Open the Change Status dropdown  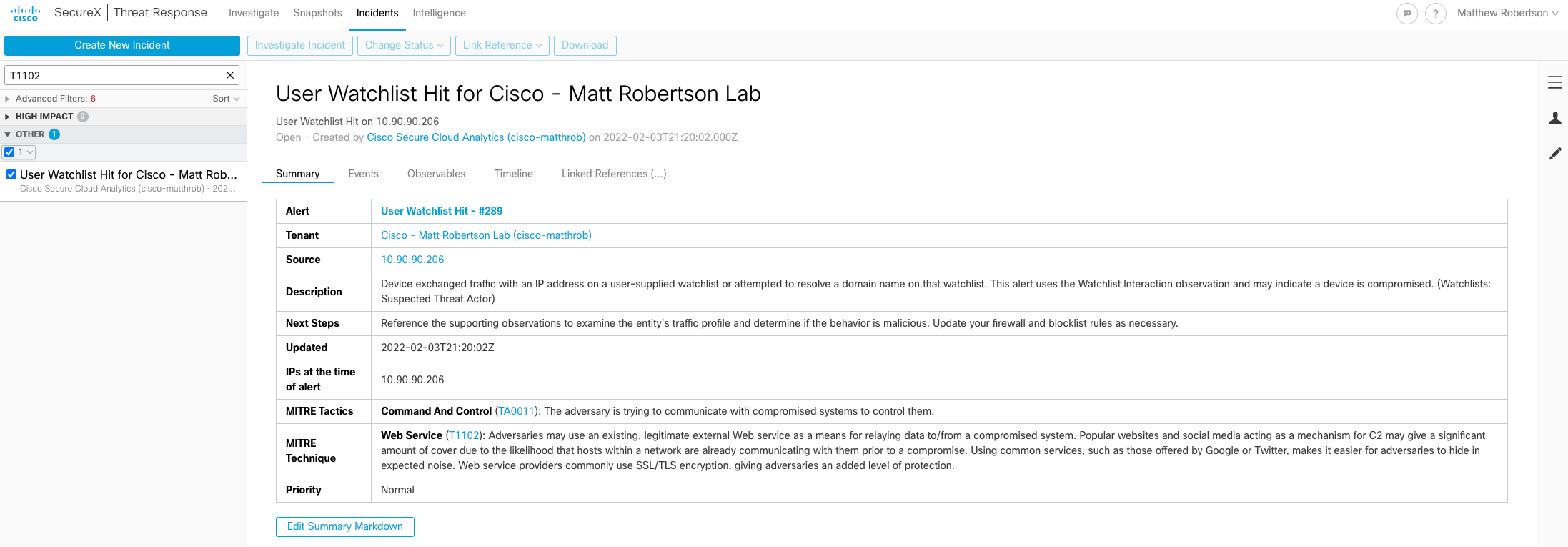[404, 45]
